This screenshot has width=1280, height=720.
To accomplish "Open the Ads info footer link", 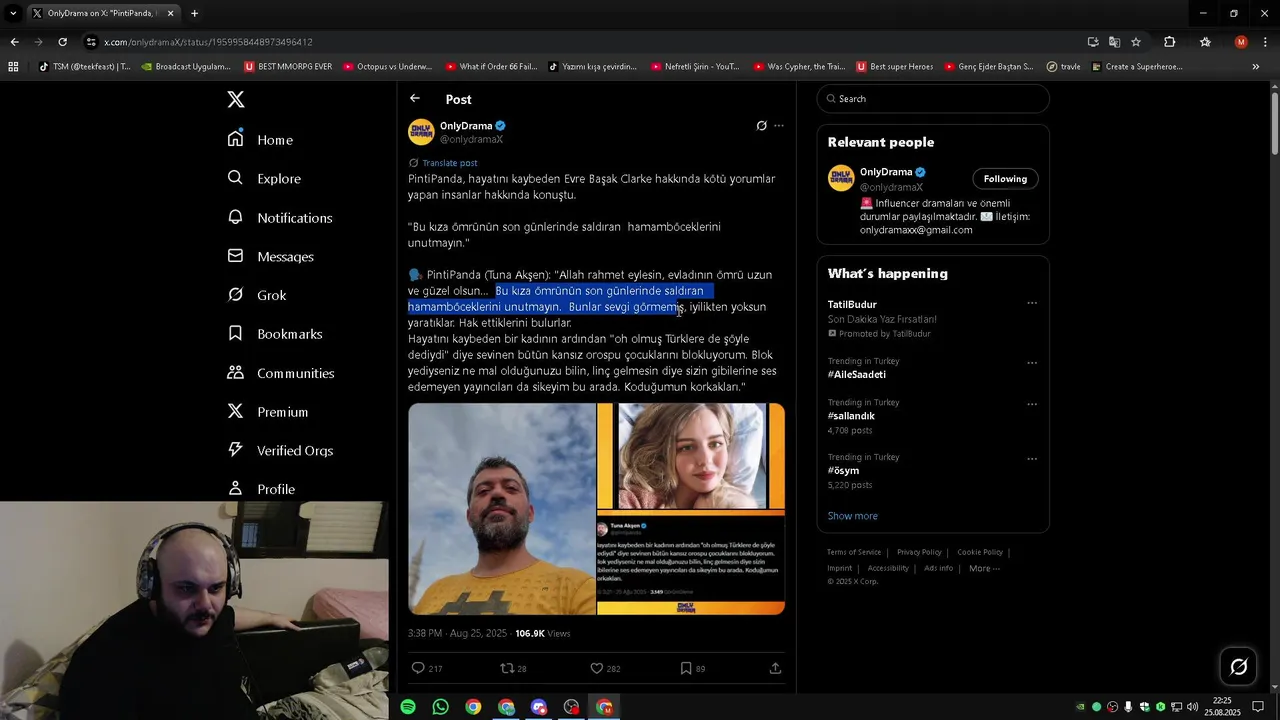I will click(938, 568).
